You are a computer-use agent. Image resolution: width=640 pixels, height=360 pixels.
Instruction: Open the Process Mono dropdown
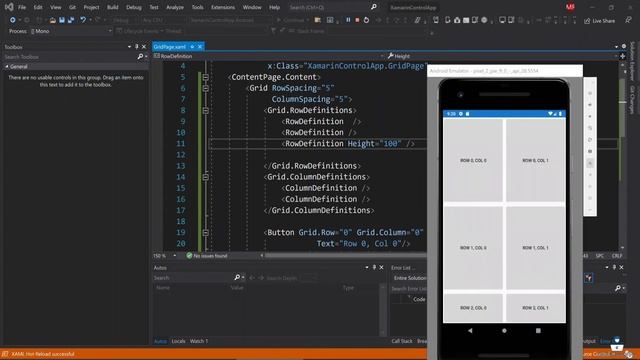tap(71, 31)
